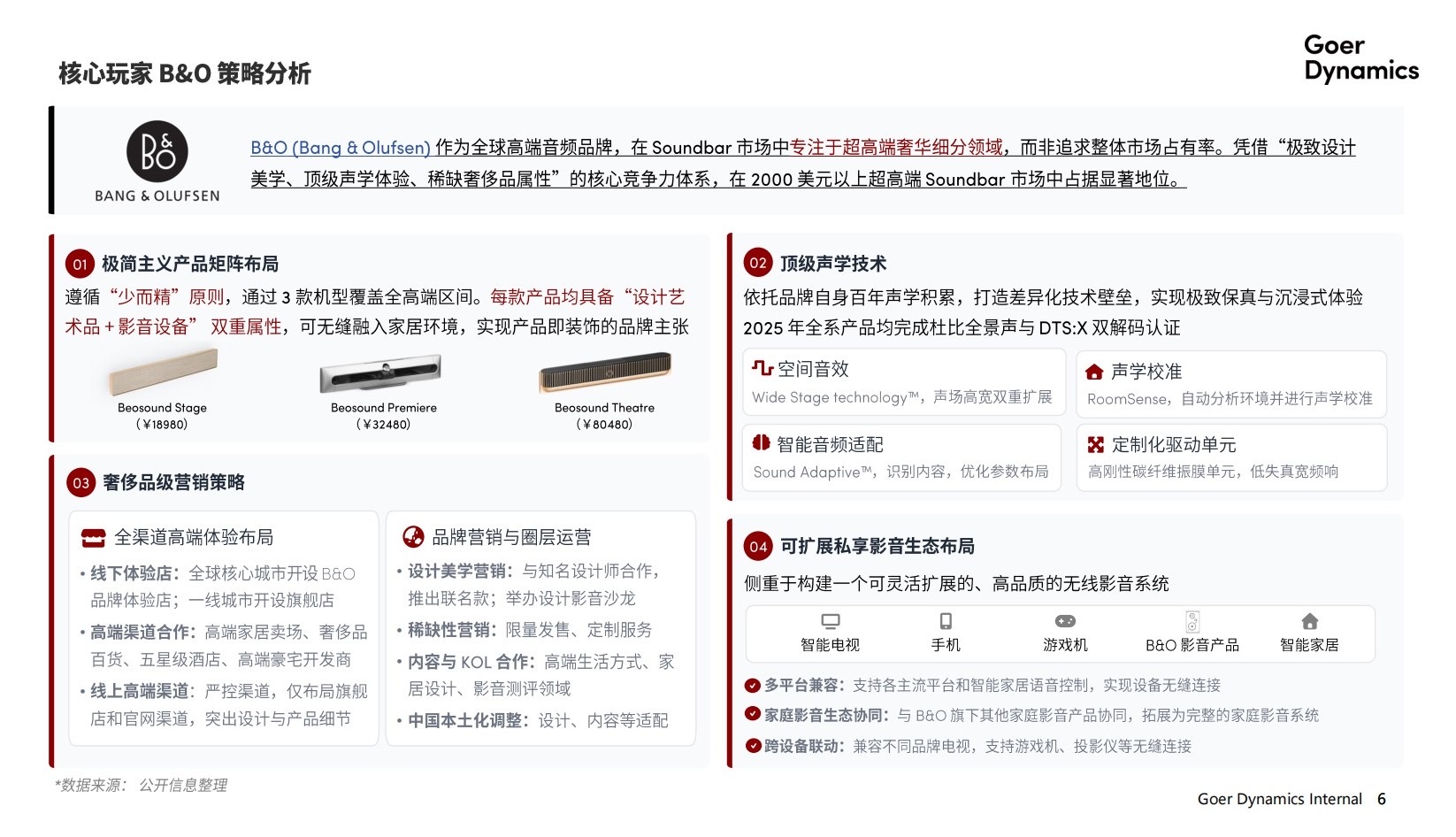Select the Beosound Stage product image
Screen dimensions: 1456x837
(x=163, y=372)
